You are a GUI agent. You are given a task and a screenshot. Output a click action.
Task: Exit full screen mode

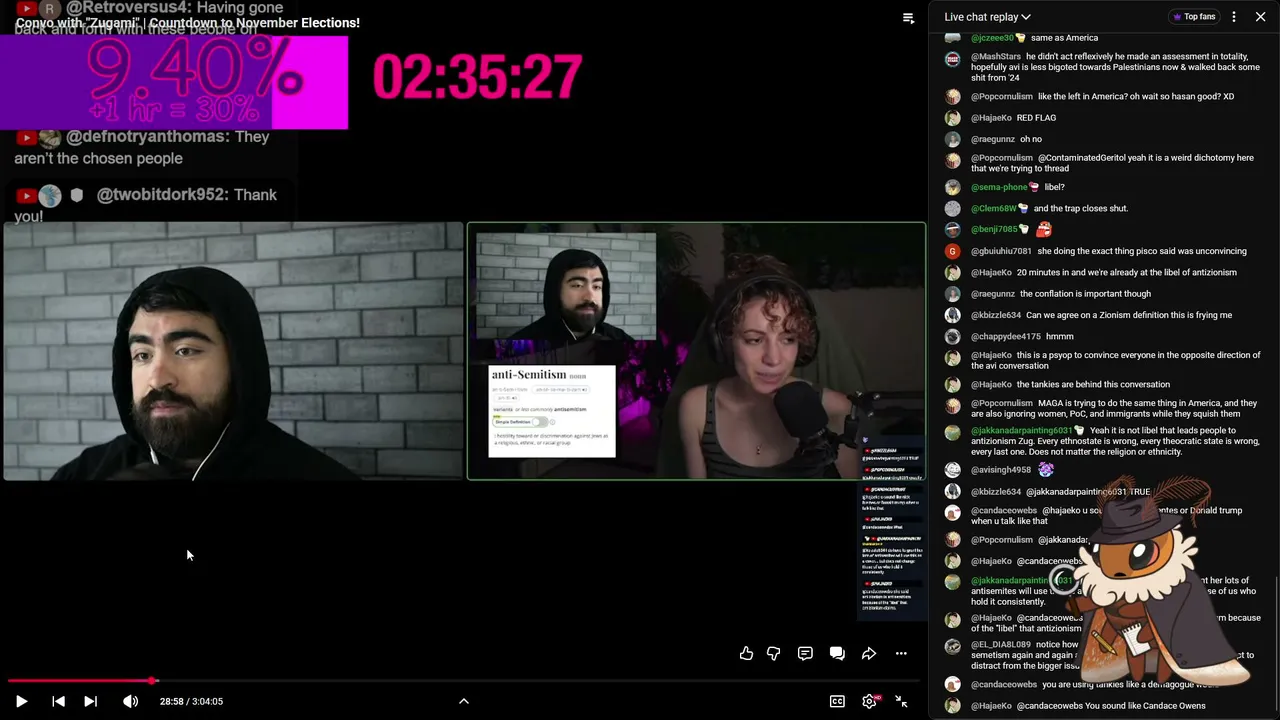[901, 701]
